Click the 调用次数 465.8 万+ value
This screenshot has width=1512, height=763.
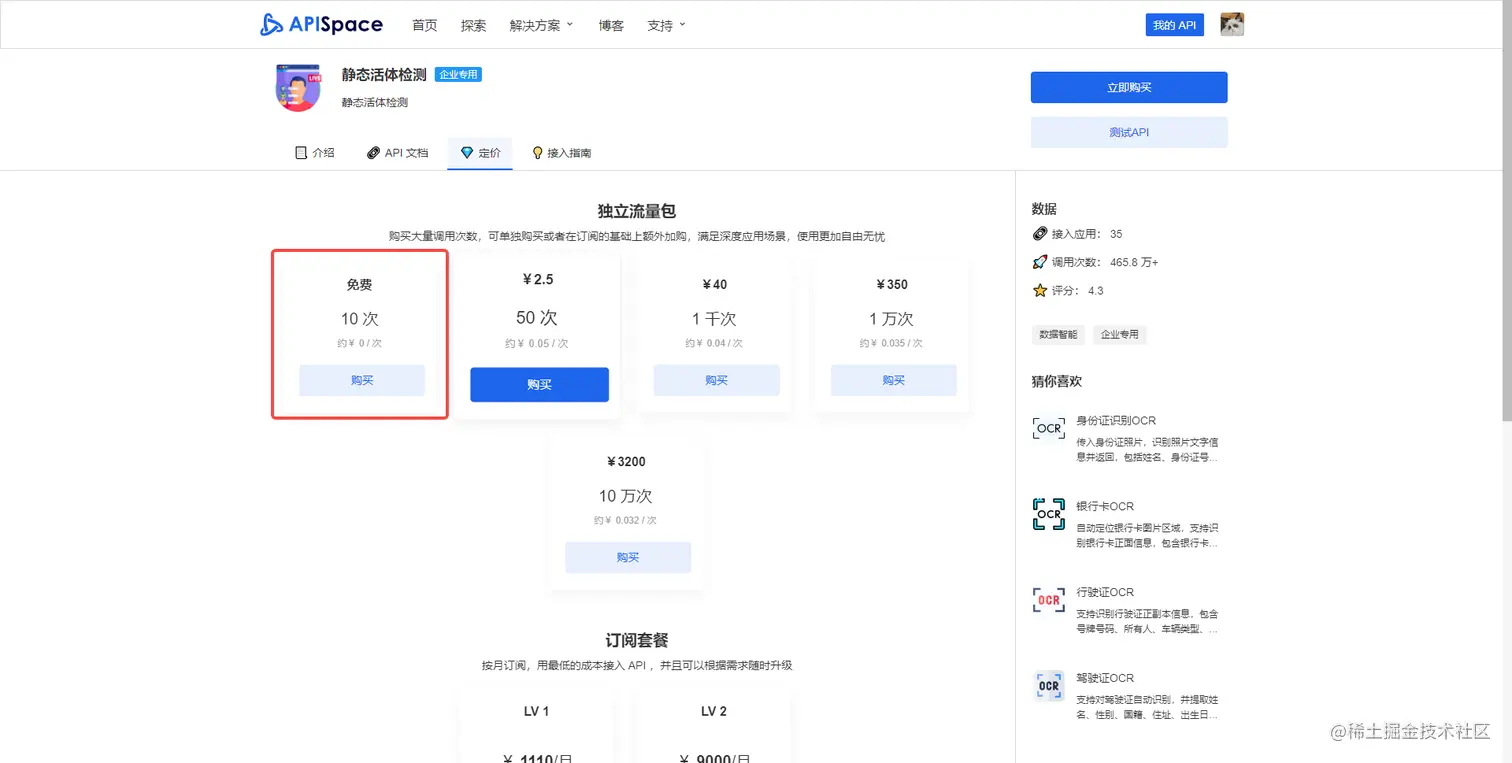pyautogui.click(x=1135, y=262)
